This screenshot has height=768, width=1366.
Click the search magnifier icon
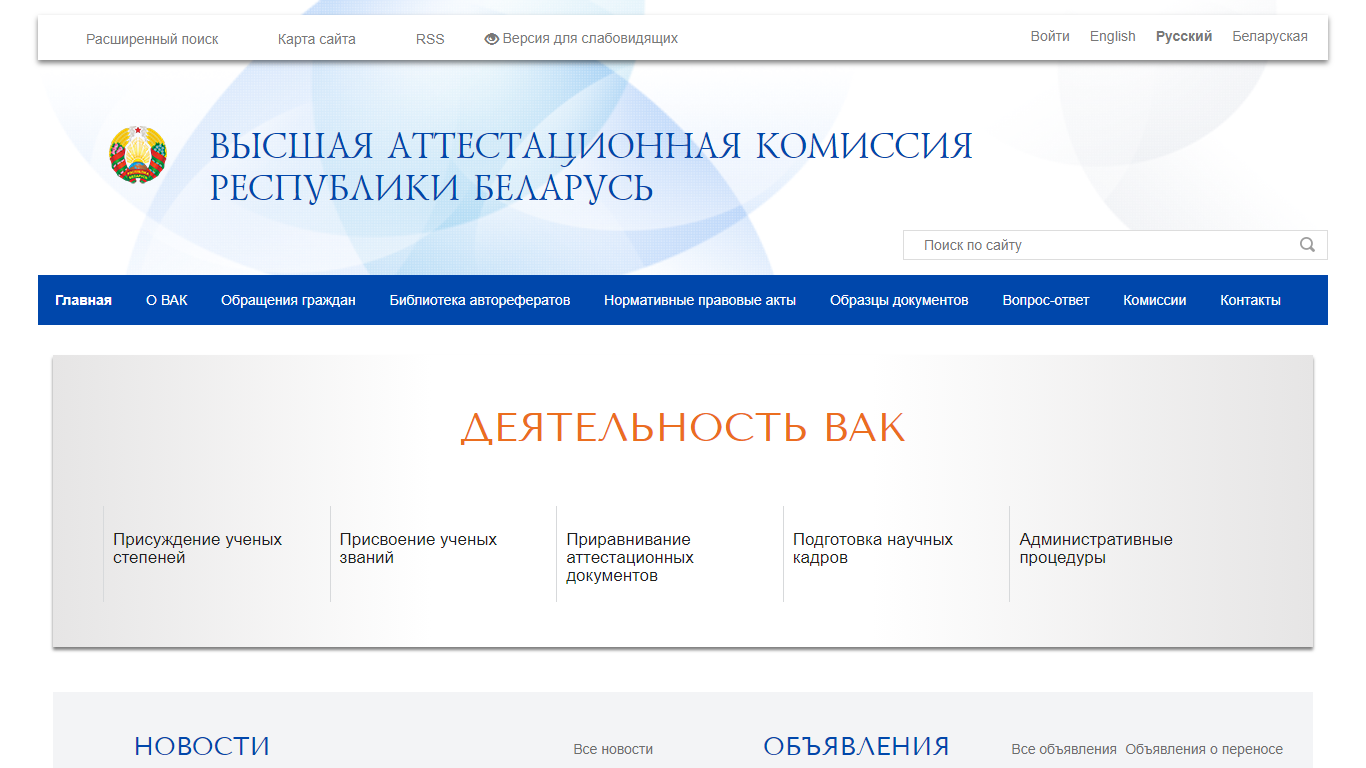click(x=1307, y=245)
